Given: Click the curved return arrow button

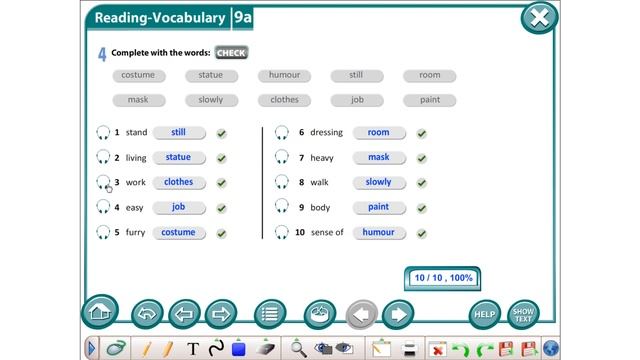Looking at the screenshot, I should (x=147, y=314).
